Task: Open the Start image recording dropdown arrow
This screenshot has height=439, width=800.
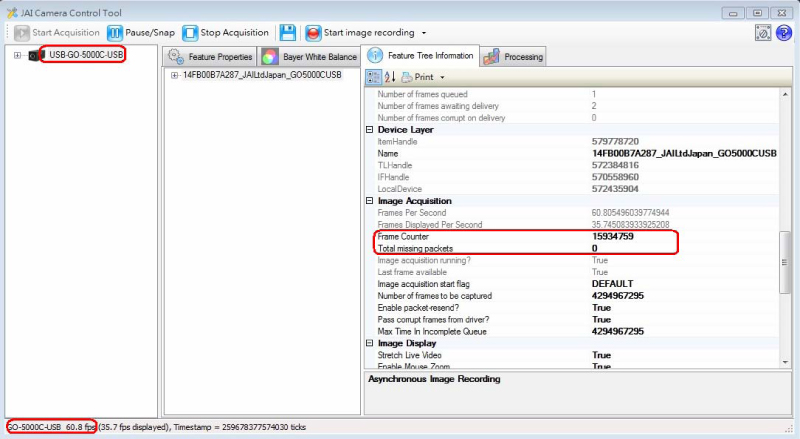Action: pos(424,33)
